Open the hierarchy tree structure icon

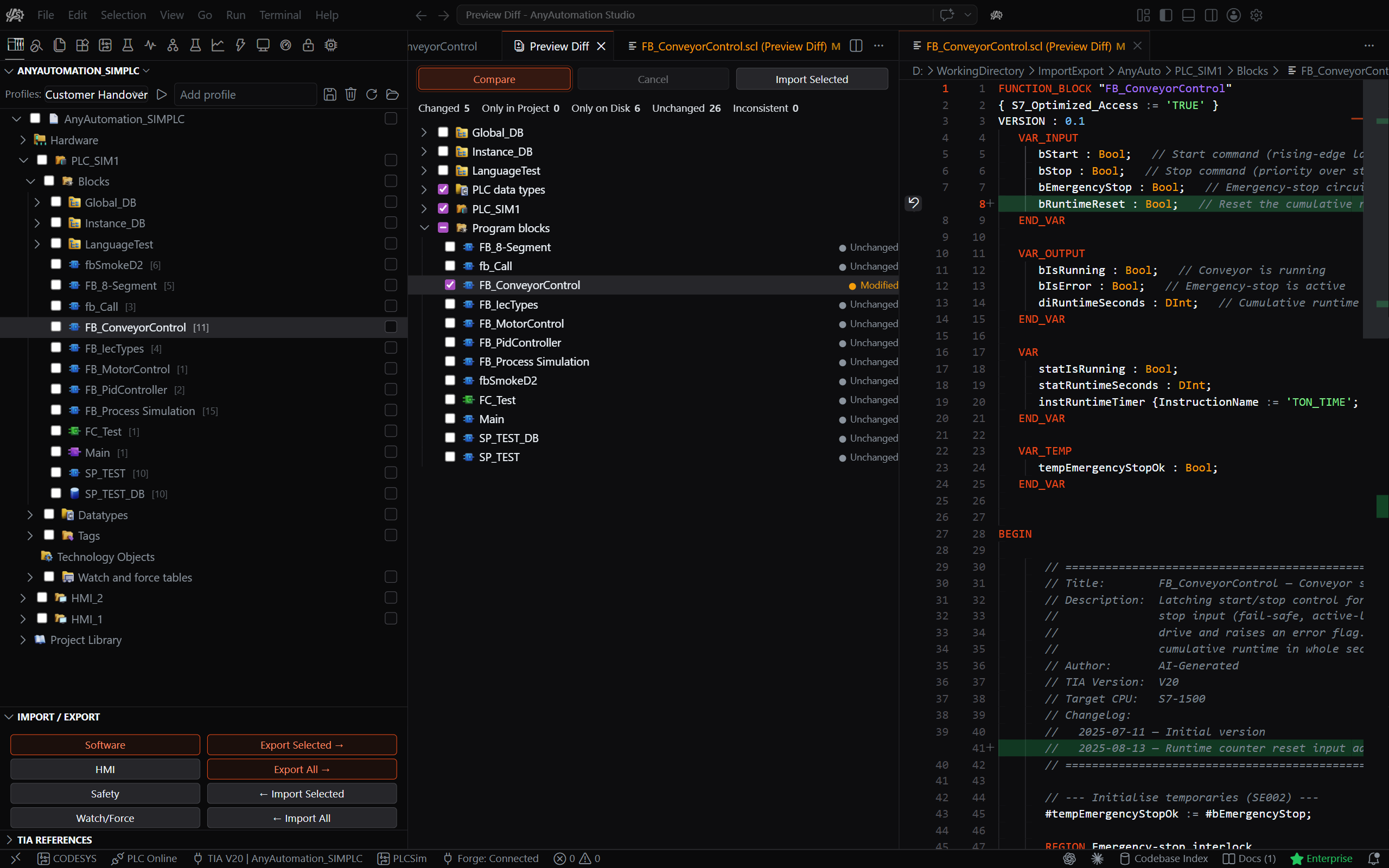click(x=173, y=46)
